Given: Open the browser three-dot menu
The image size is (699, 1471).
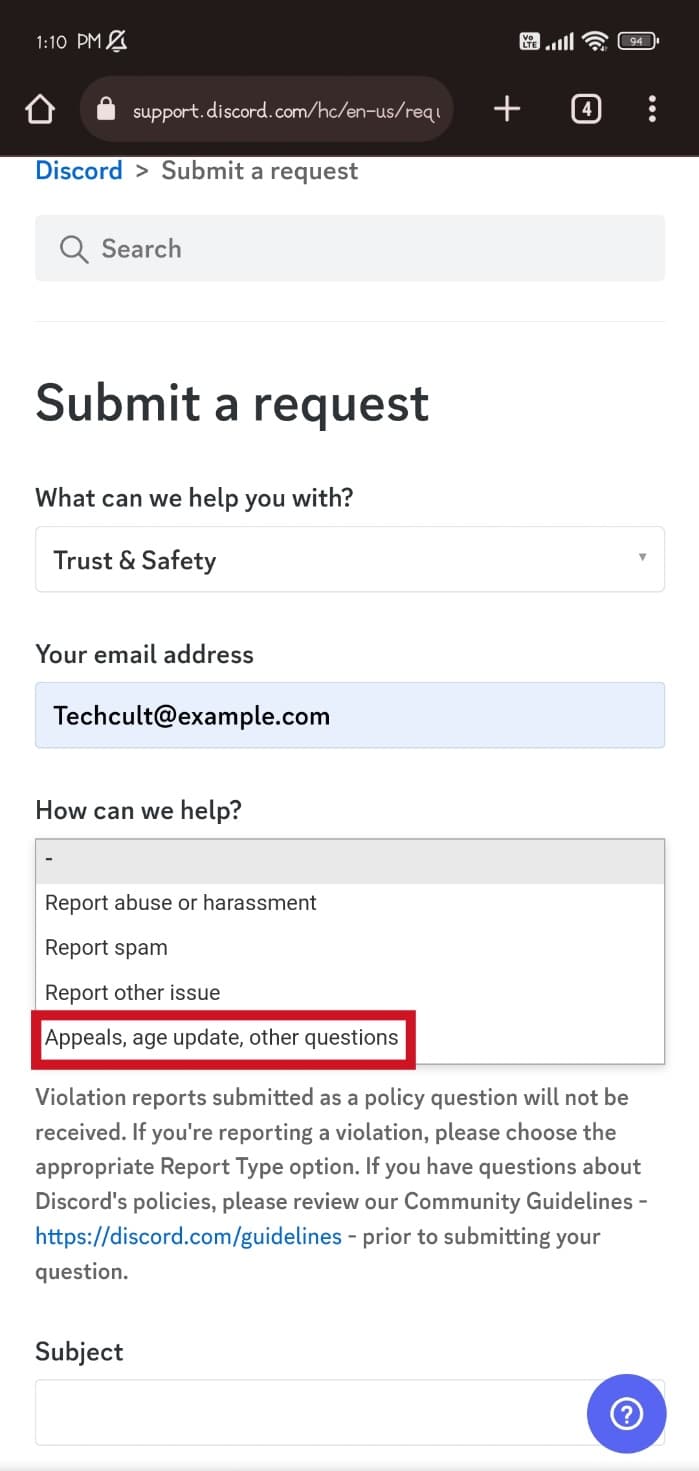Looking at the screenshot, I should click(x=652, y=109).
